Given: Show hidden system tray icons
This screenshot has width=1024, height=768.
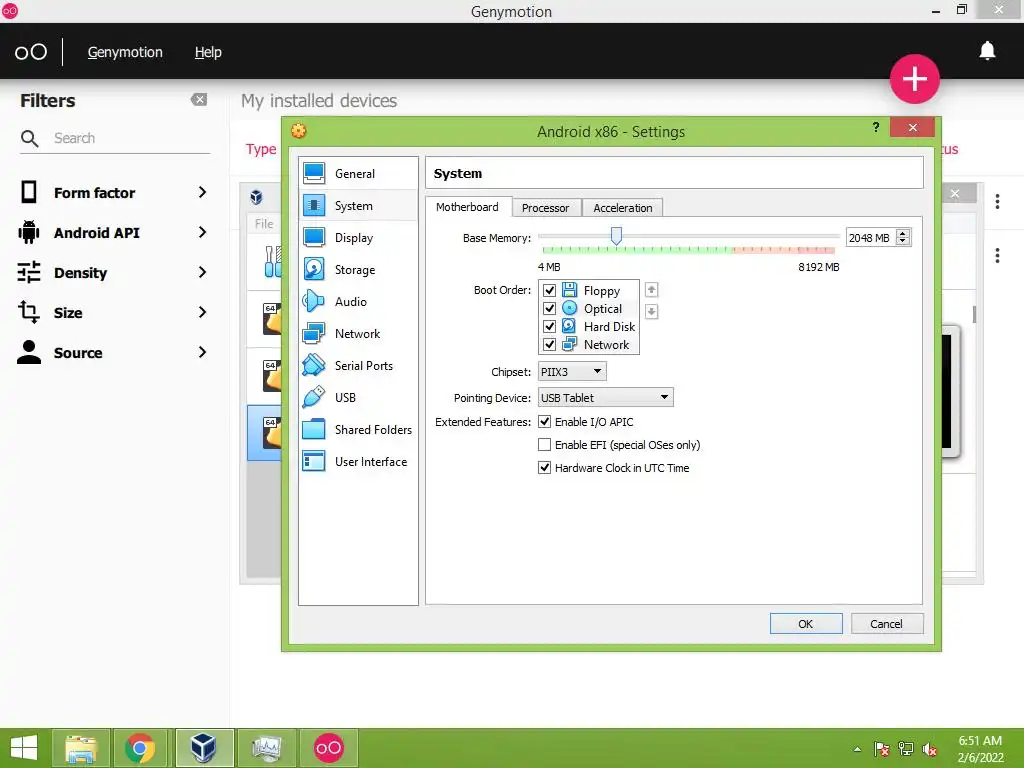Looking at the screenshot, I should click(x=857, y=748).
